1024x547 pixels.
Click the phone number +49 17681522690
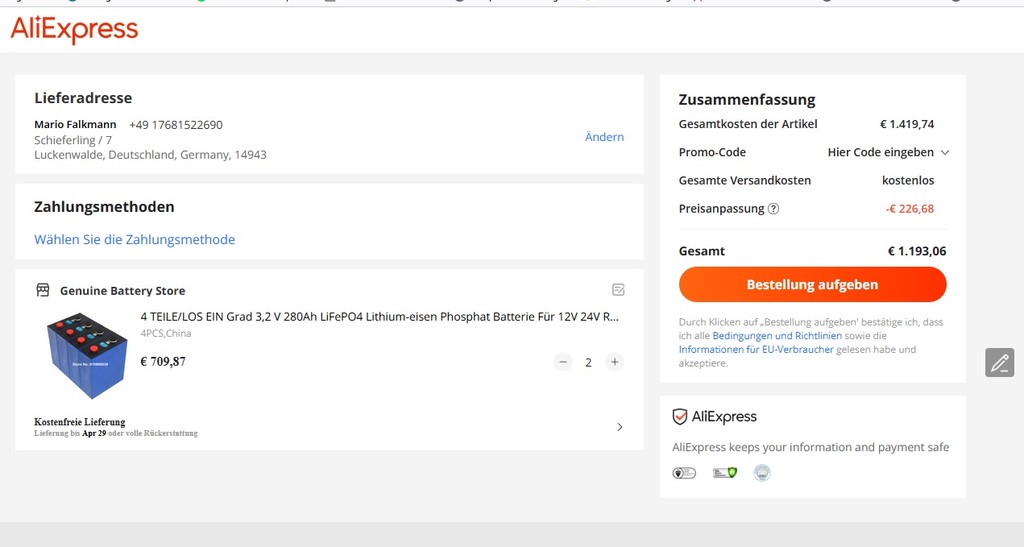(x=176, y=125)
